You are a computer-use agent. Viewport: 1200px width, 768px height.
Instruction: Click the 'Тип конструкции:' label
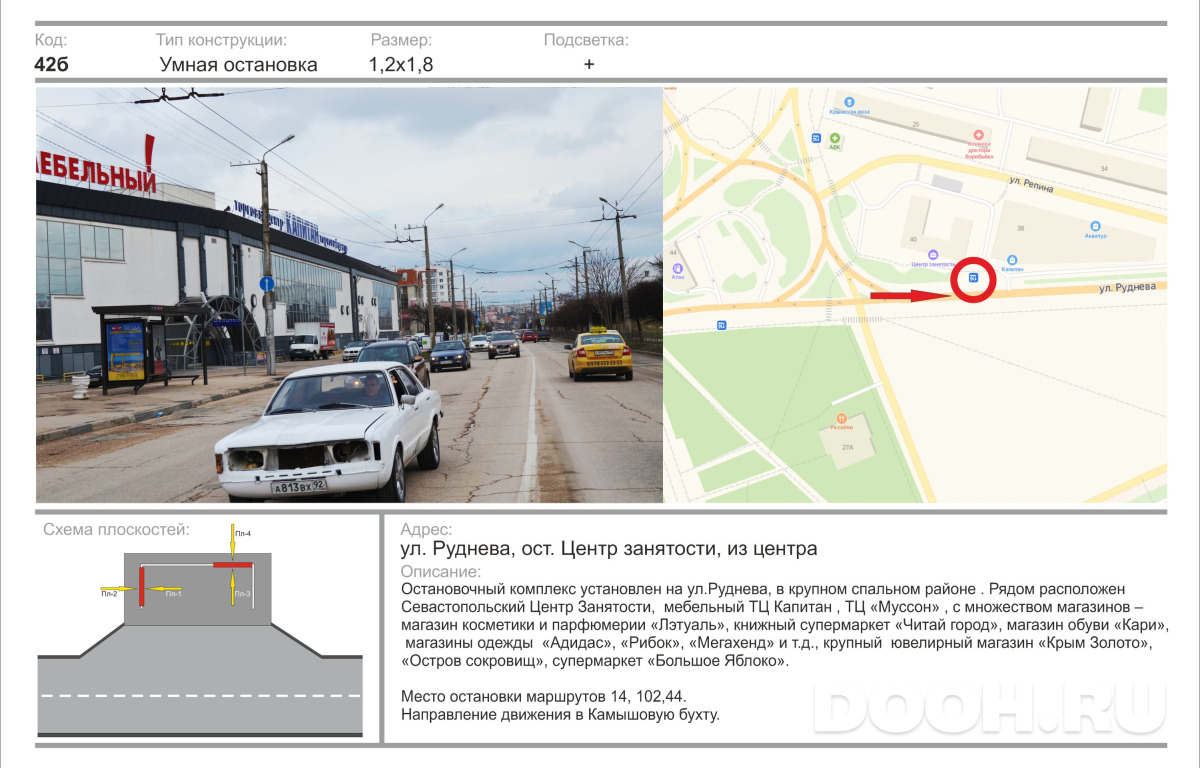pyautogui.click(x=221, y=41)
